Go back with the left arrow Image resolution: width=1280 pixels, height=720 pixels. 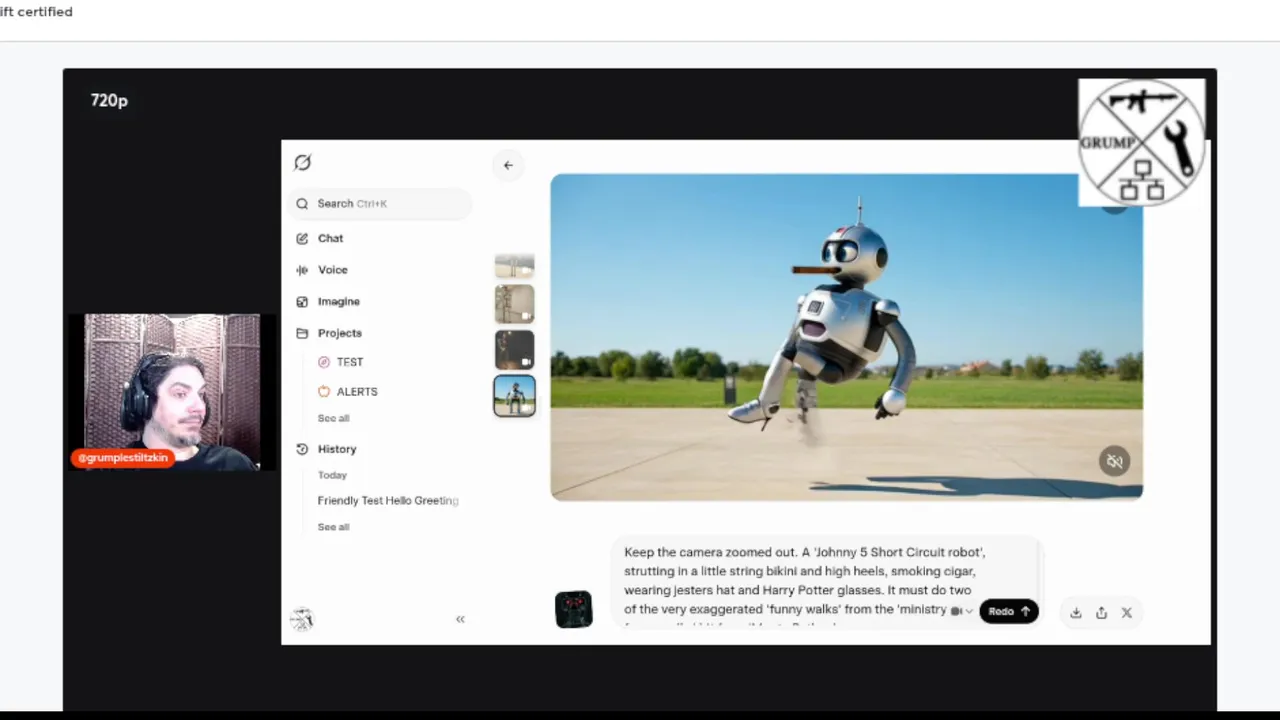pyautogui.click(x=508, y=165)
